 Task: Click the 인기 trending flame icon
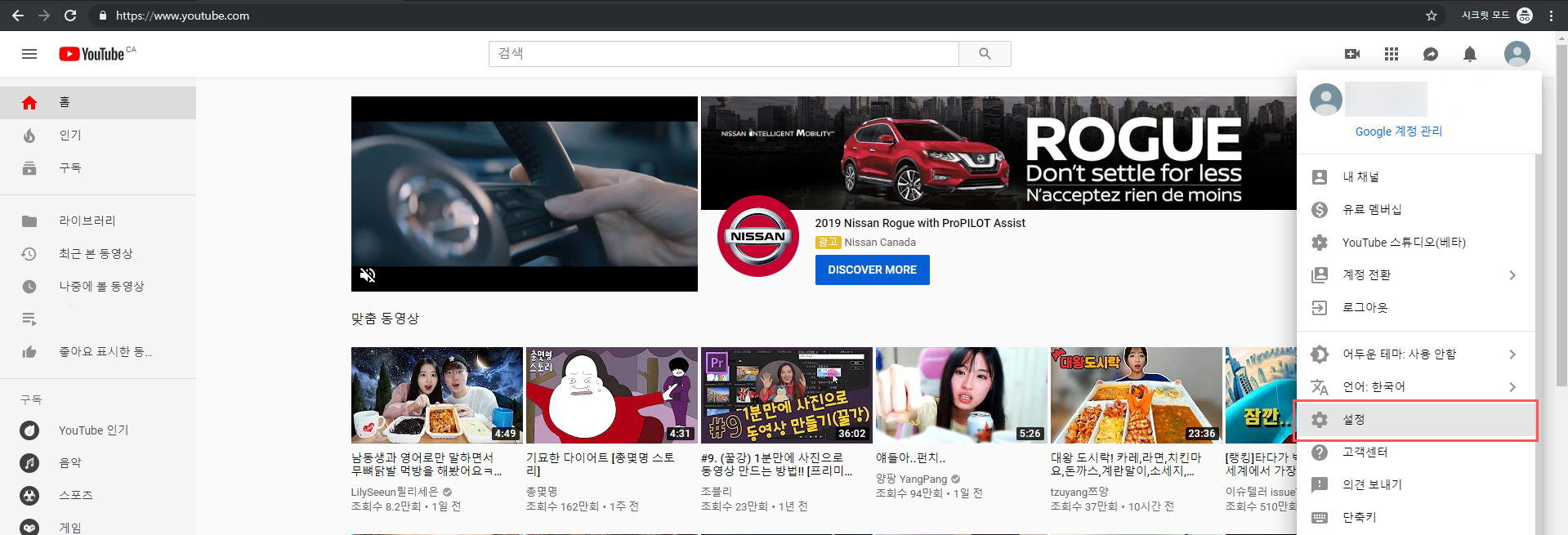coord(29,136)
